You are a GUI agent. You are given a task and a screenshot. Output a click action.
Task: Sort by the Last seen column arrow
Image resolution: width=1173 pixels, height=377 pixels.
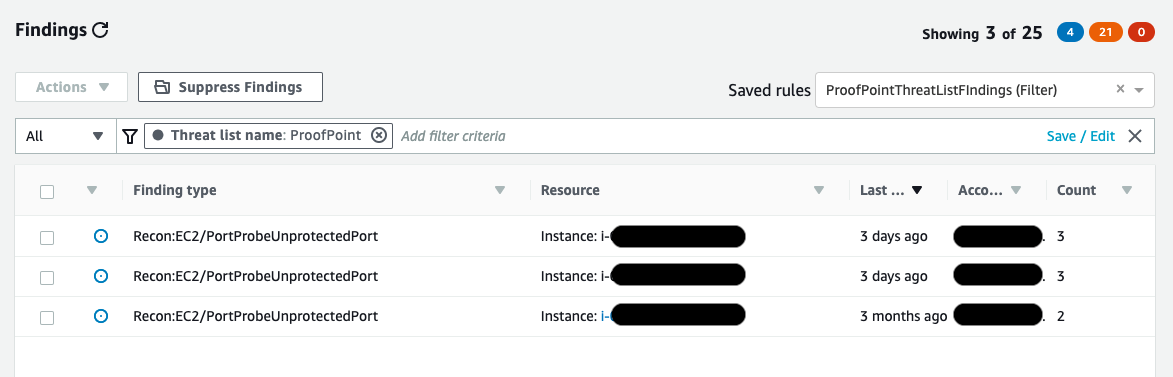click(916, 191)
